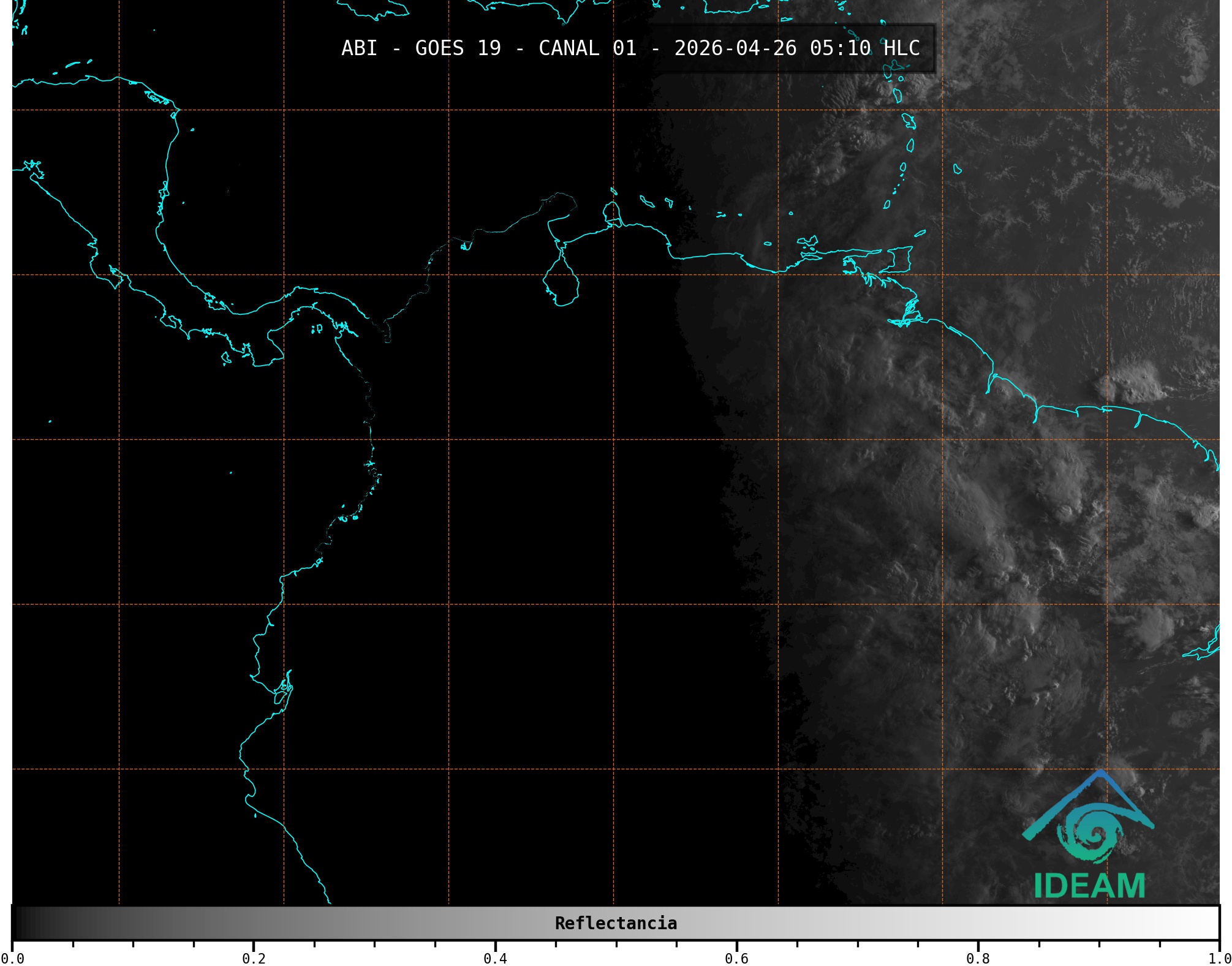Click the blue roof peak of IDEAM logo
1232x966 pixels.
(1101, 774)
